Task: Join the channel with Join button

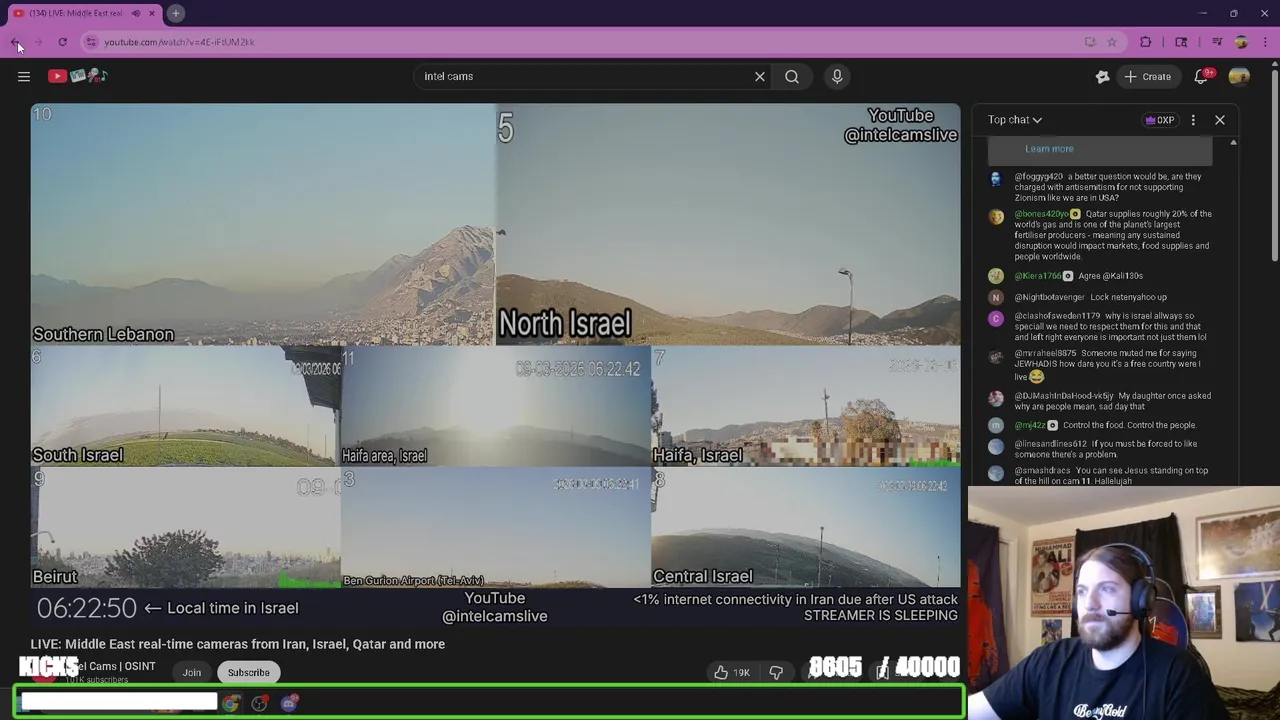Action: pos(191,673)
